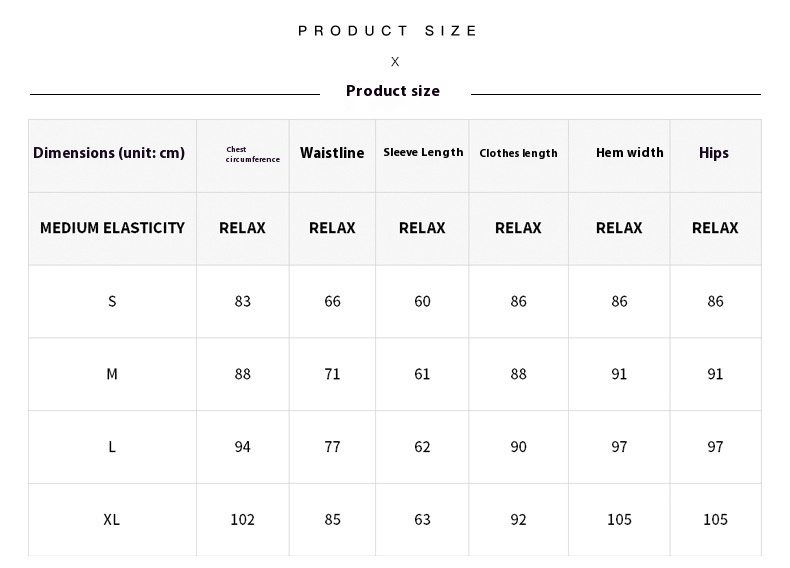
Task: Click the 'Waistline' column header
Action: [x=332, y=152]
